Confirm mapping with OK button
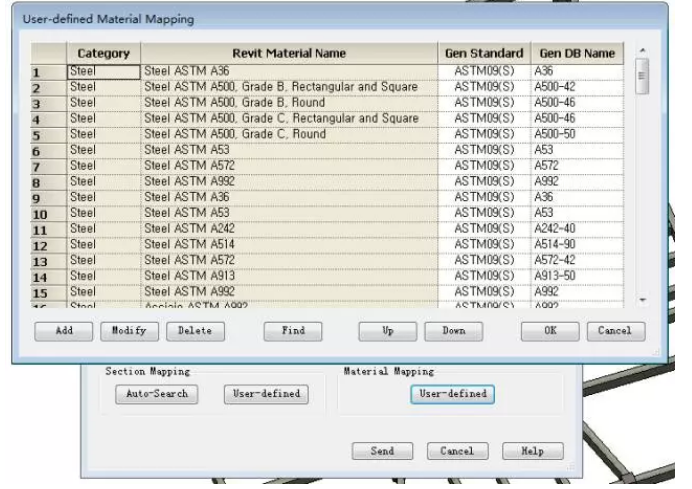The width and height of the screenshot is (692, 489). click(550, 331)
